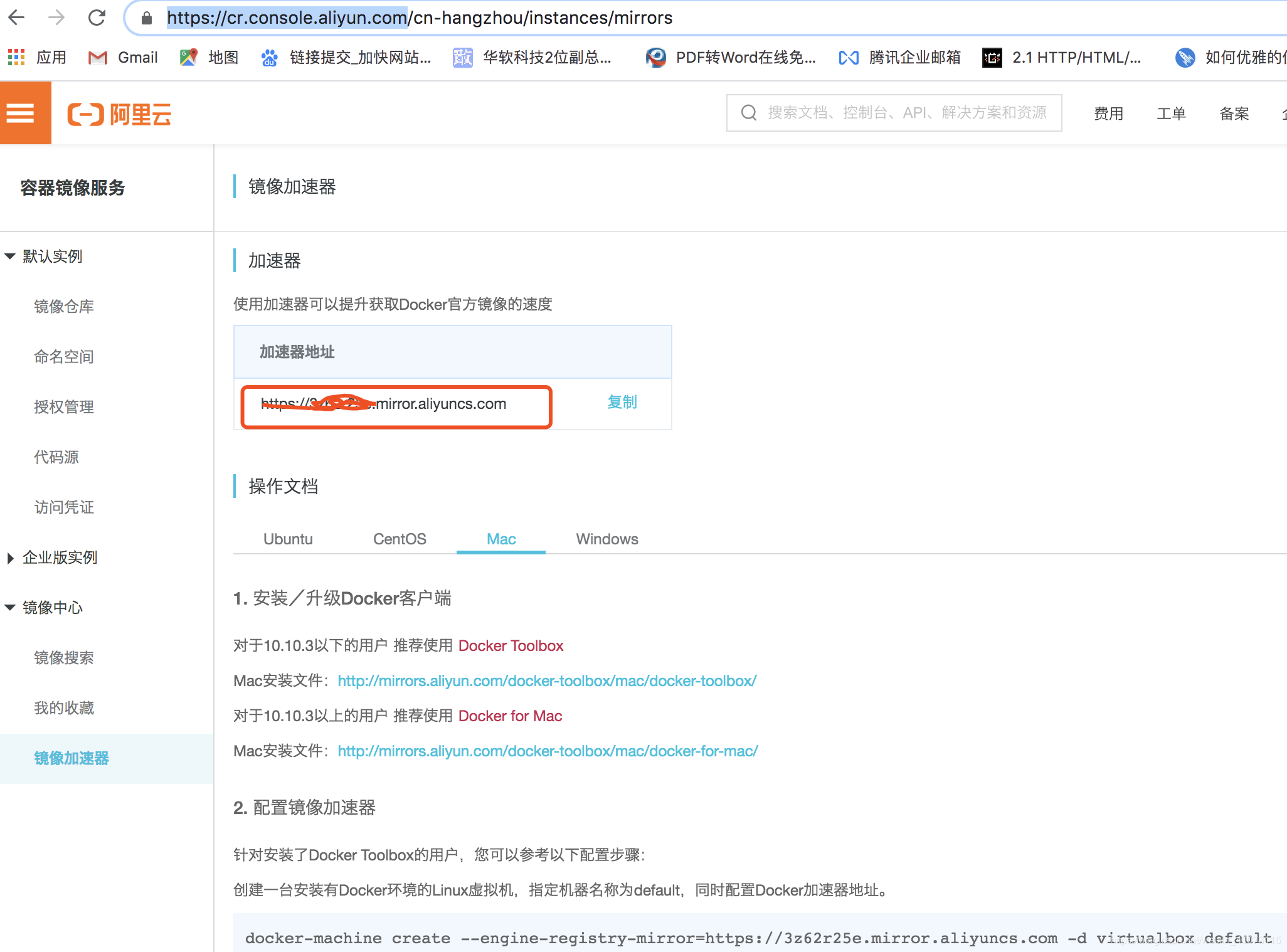Open the 腾讯企业邮箱 bookmark
Screen dimensions: 1287x952
pyautogui.click(x=899, y=58)
